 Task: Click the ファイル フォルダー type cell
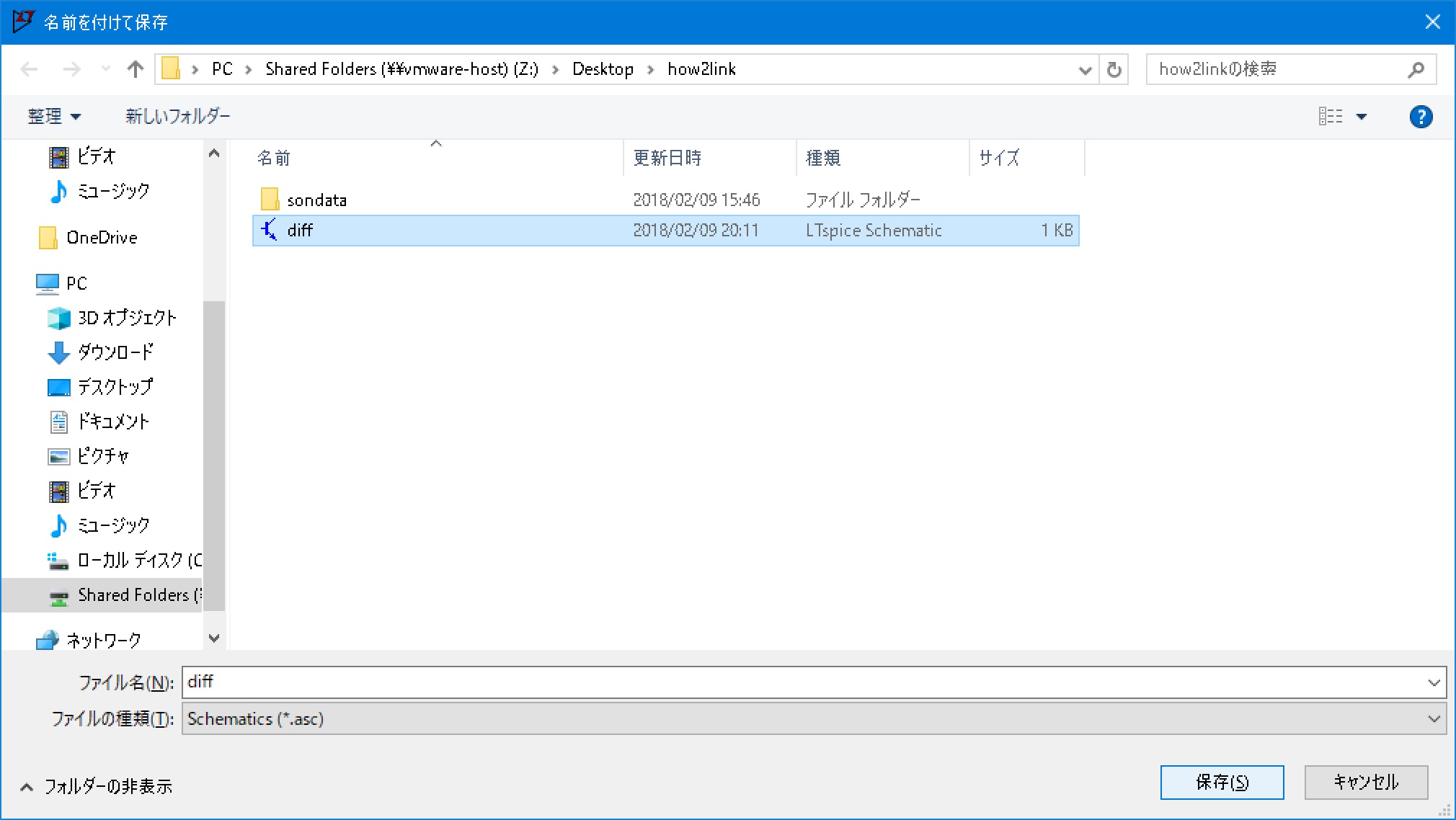863,200
